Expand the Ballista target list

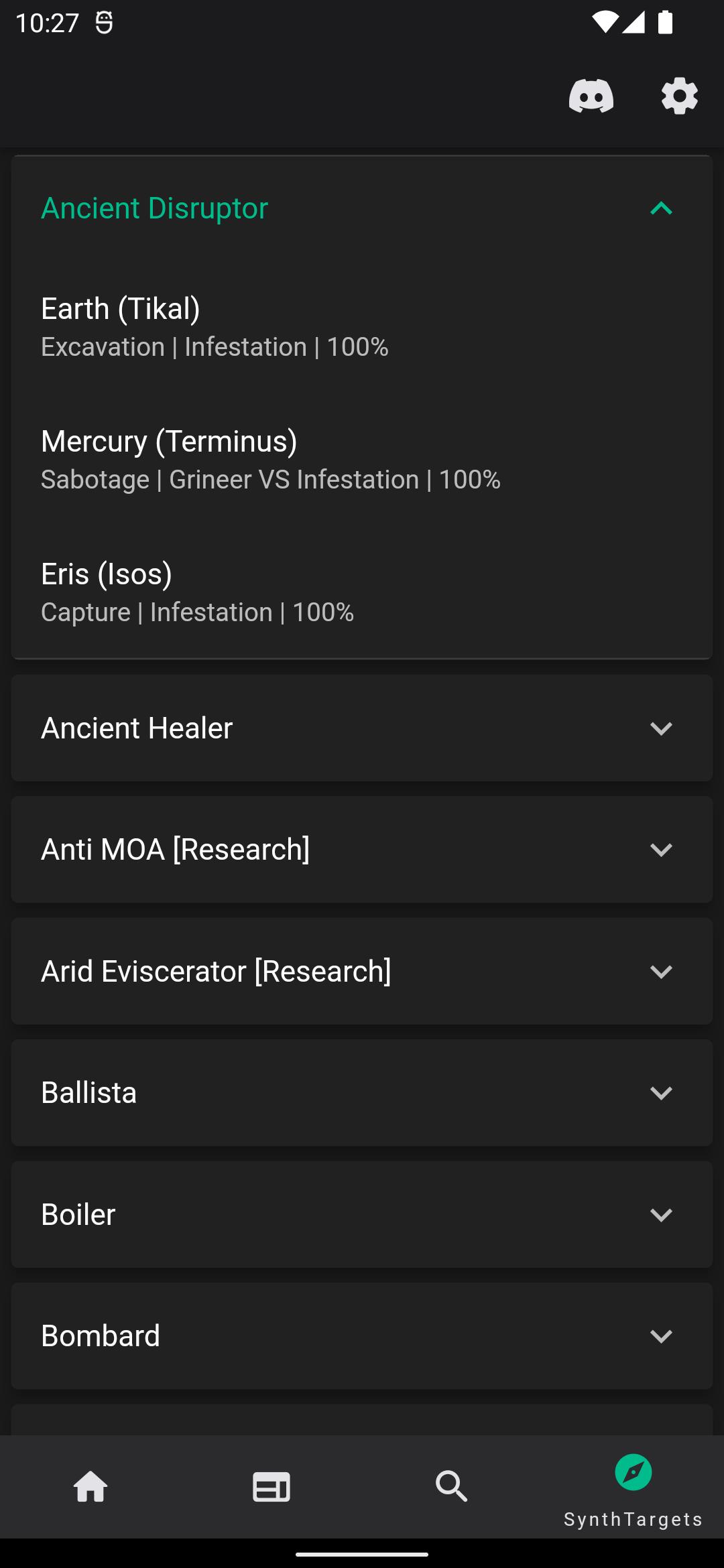point(661,1093)
